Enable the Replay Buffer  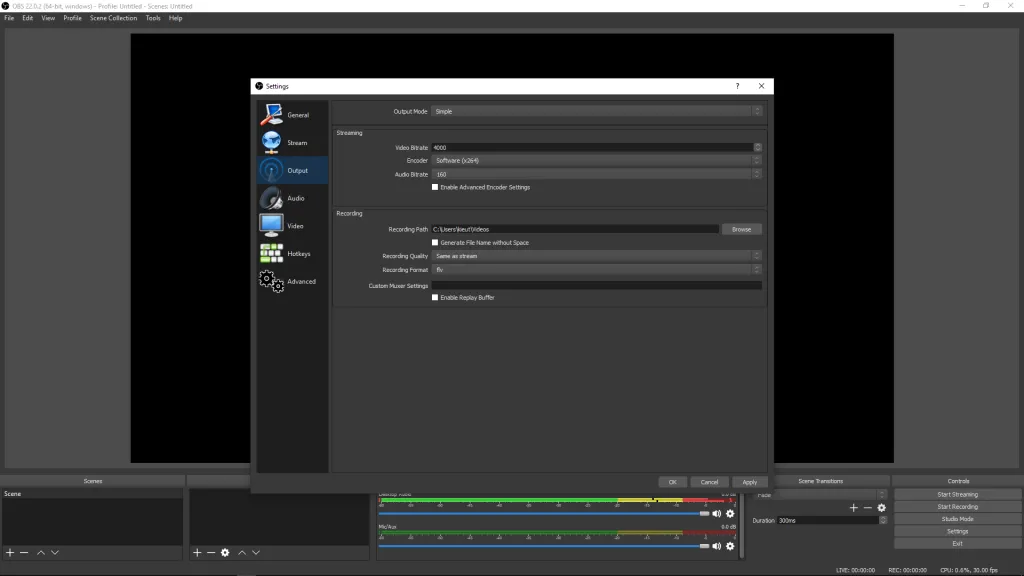(437, 297)
